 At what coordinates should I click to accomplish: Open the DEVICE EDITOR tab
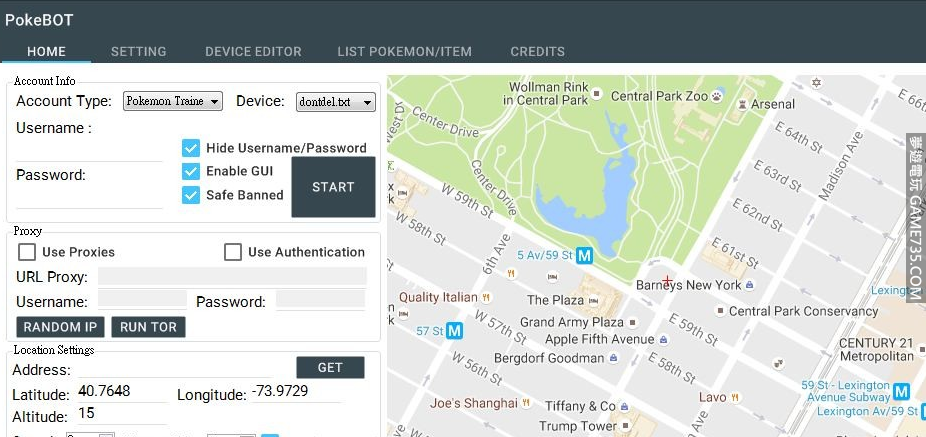tap(253, 51)
